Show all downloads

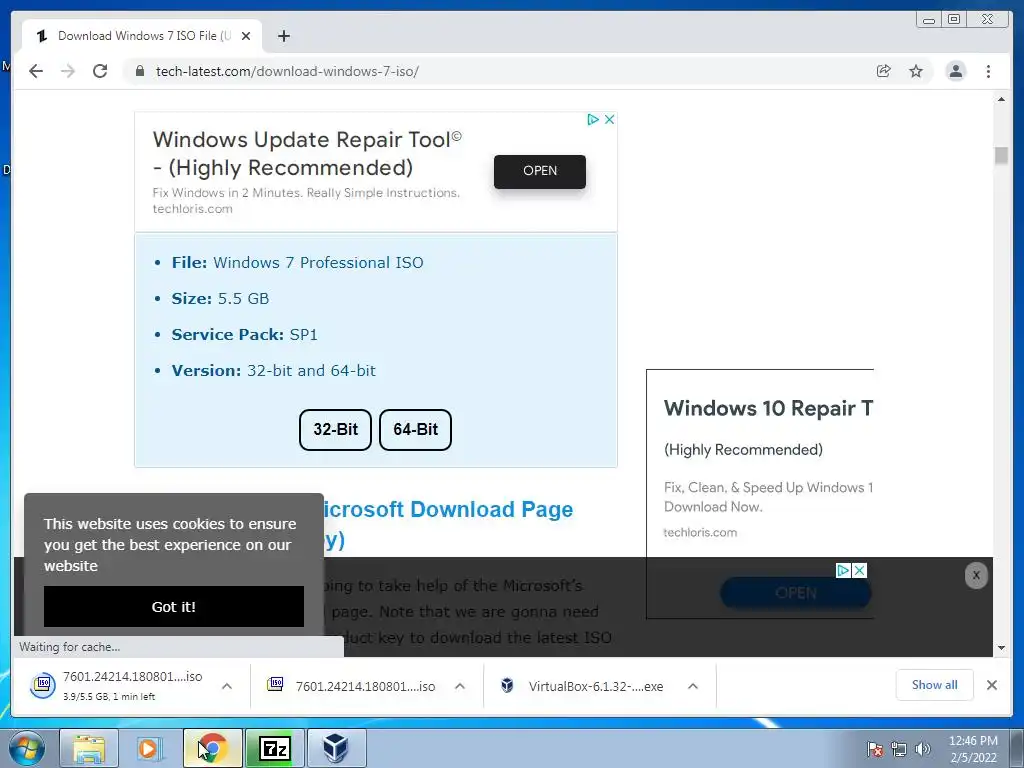tap(935, 685)
